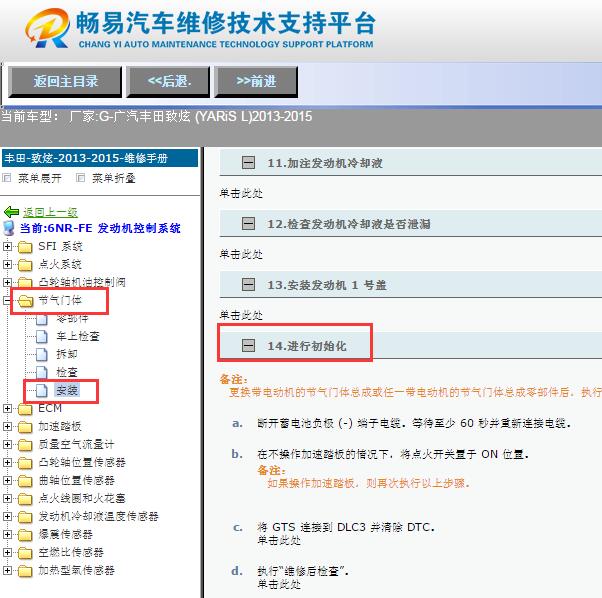Click the 拆卸 document icon
Viewport: 602px width, 598px height.
tap(41, 355)
